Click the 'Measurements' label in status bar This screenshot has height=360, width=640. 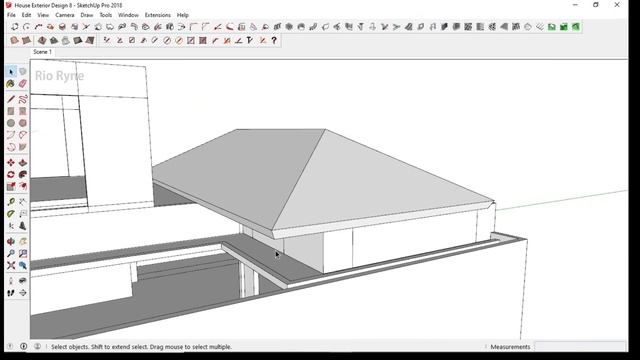[510, 347]
